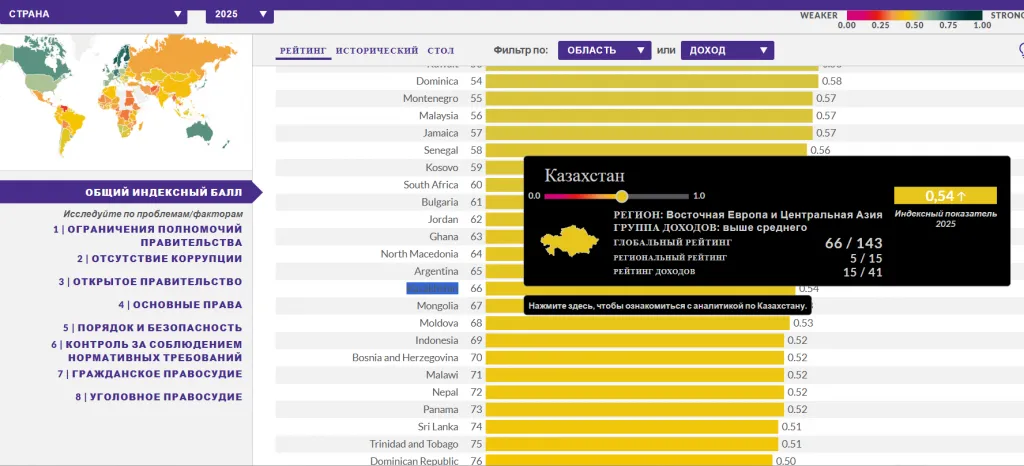Switch to the ИСТОРИЧЕСКИЙ tab
The height and width of the screenshot is (466, 1024).
(x=377, y=50)
